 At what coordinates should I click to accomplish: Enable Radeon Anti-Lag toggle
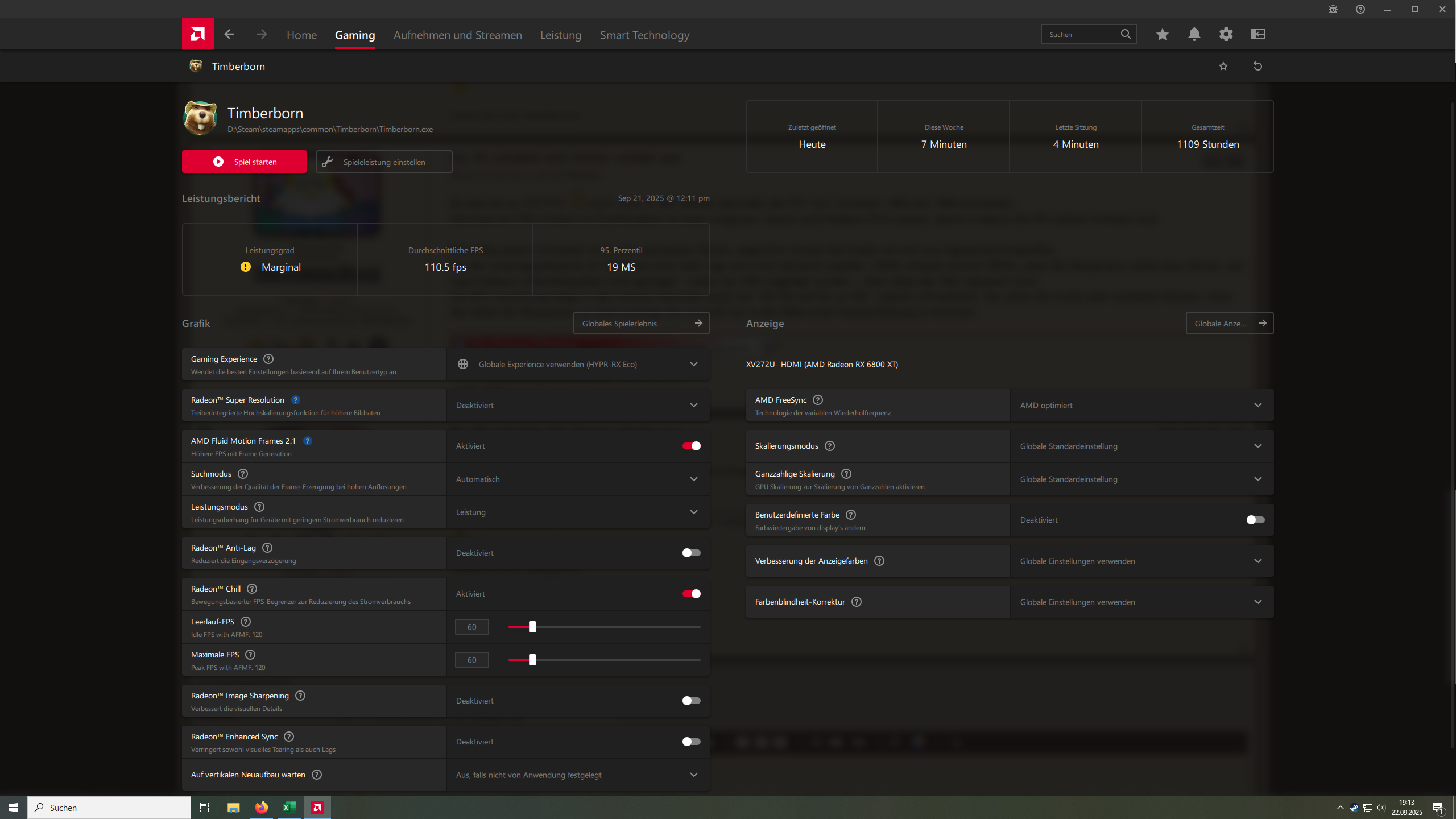coord(691,553)
